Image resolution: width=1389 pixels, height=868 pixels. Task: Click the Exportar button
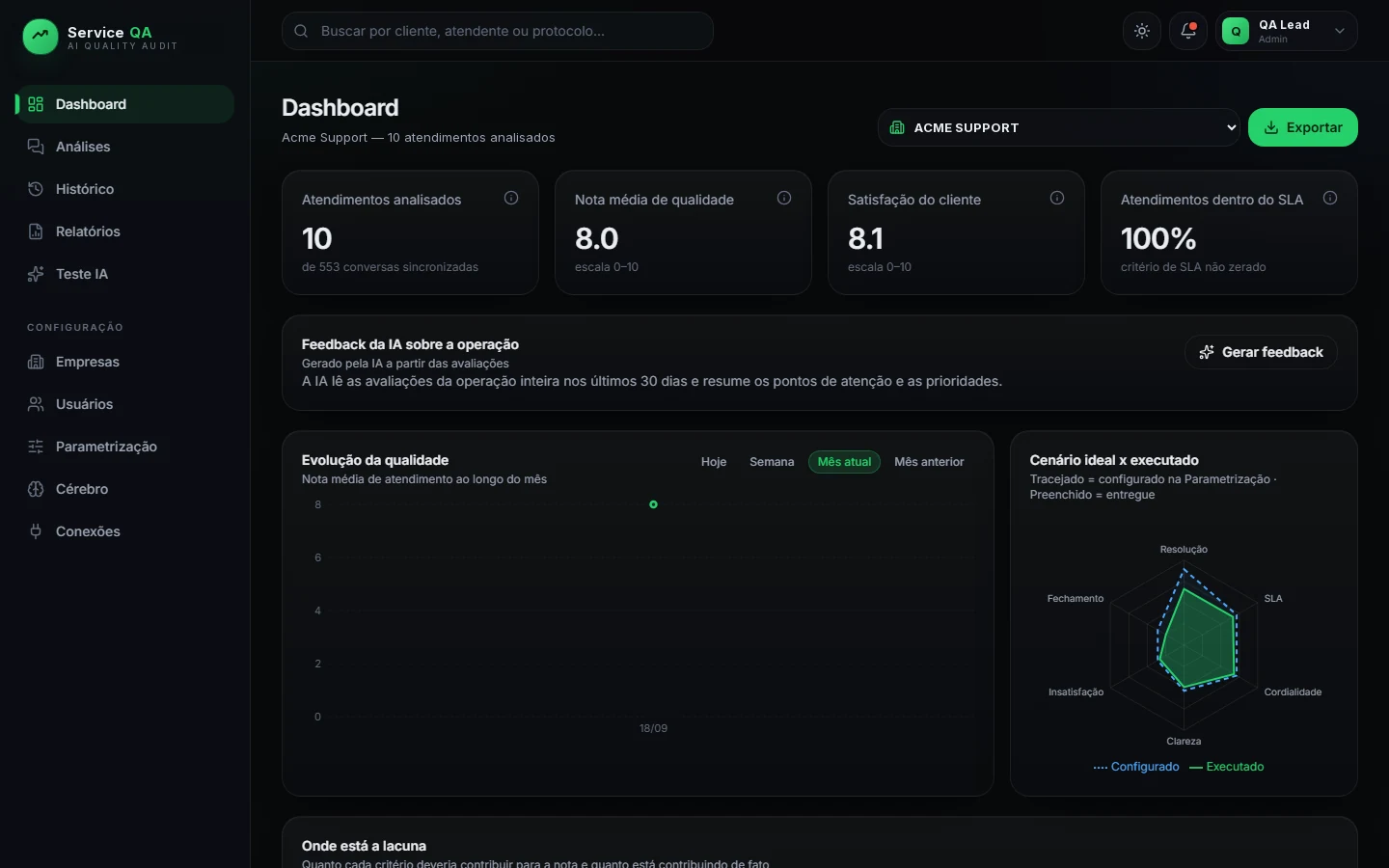(x=1303, y=127)
